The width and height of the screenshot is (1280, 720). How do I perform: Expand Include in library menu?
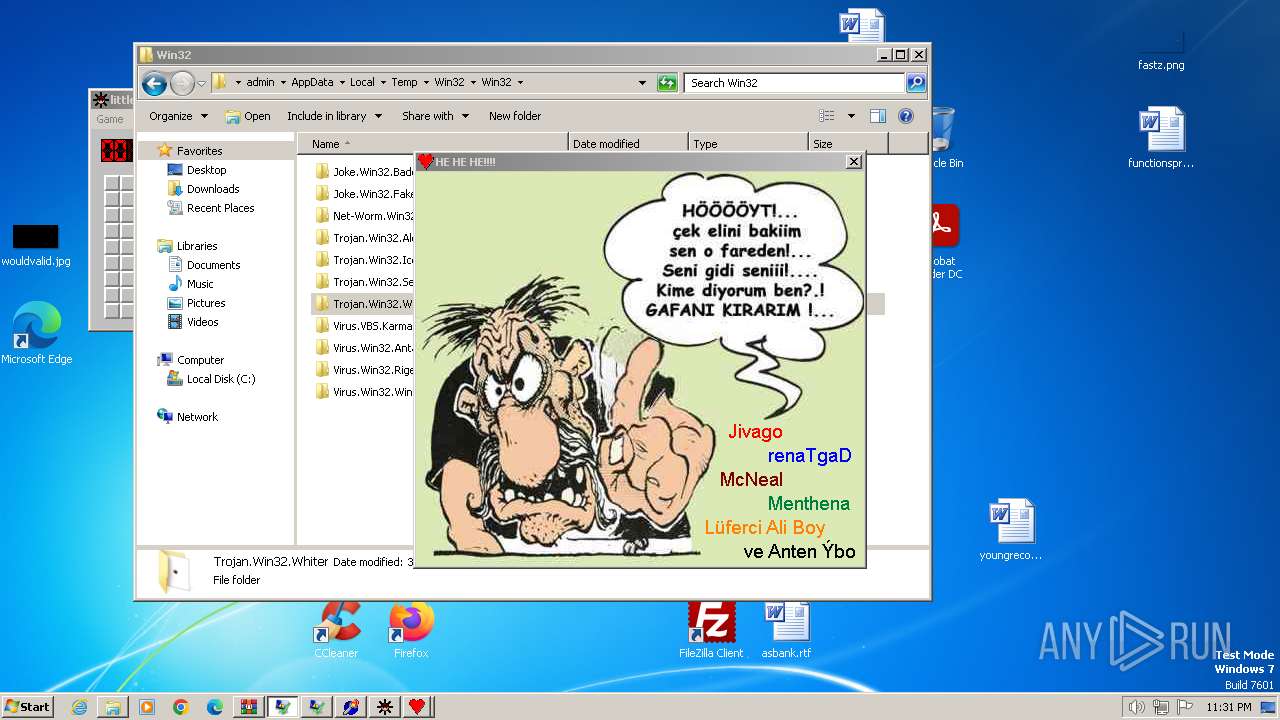(x=334, y=116)
